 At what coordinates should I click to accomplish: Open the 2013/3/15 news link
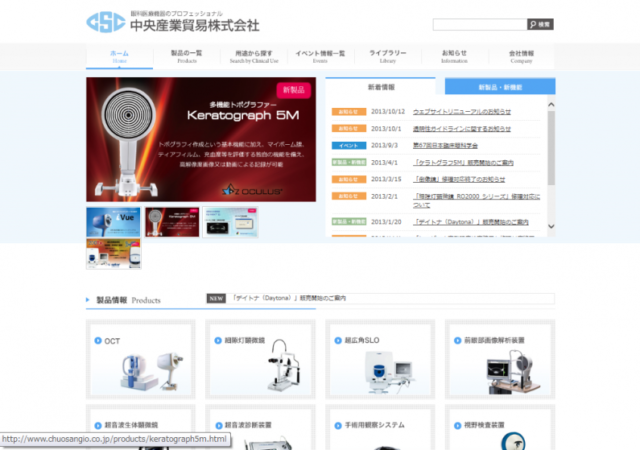[459, 179]
